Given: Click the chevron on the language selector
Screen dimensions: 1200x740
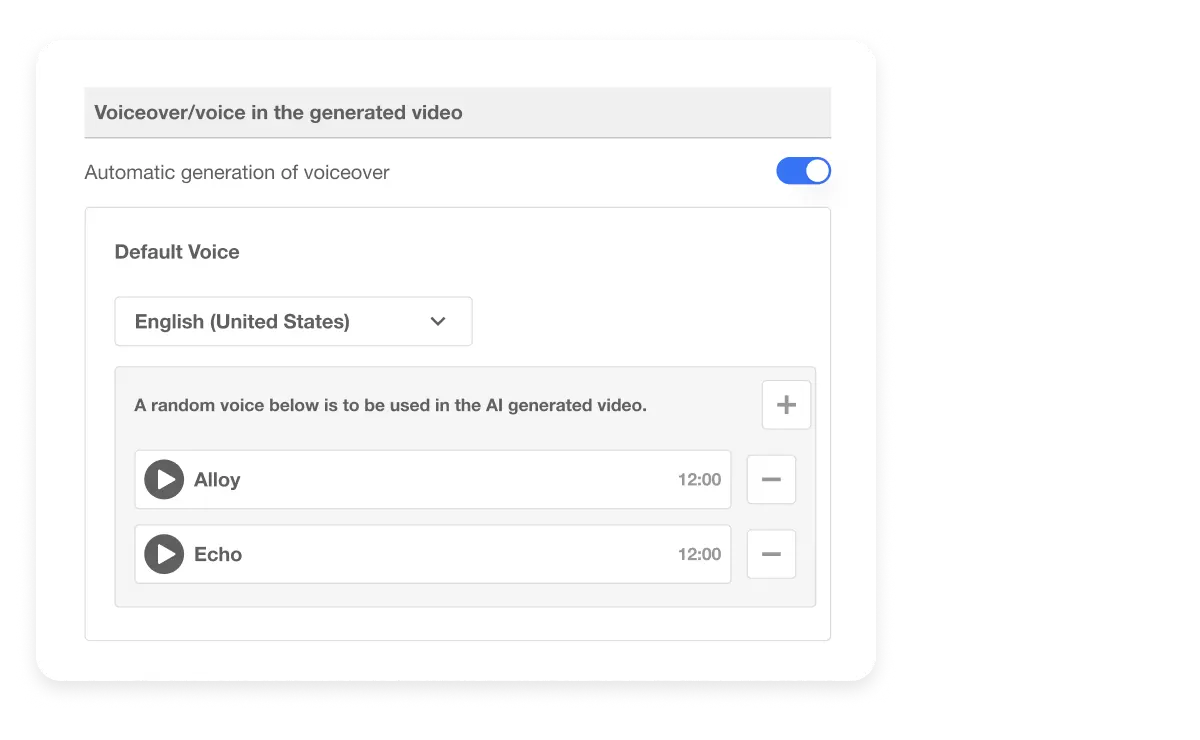Looking at the screenshot, I should 437,321.
